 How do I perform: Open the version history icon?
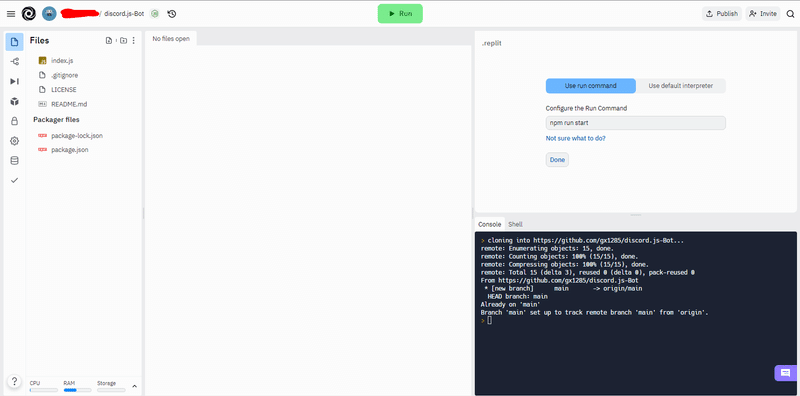172,14
